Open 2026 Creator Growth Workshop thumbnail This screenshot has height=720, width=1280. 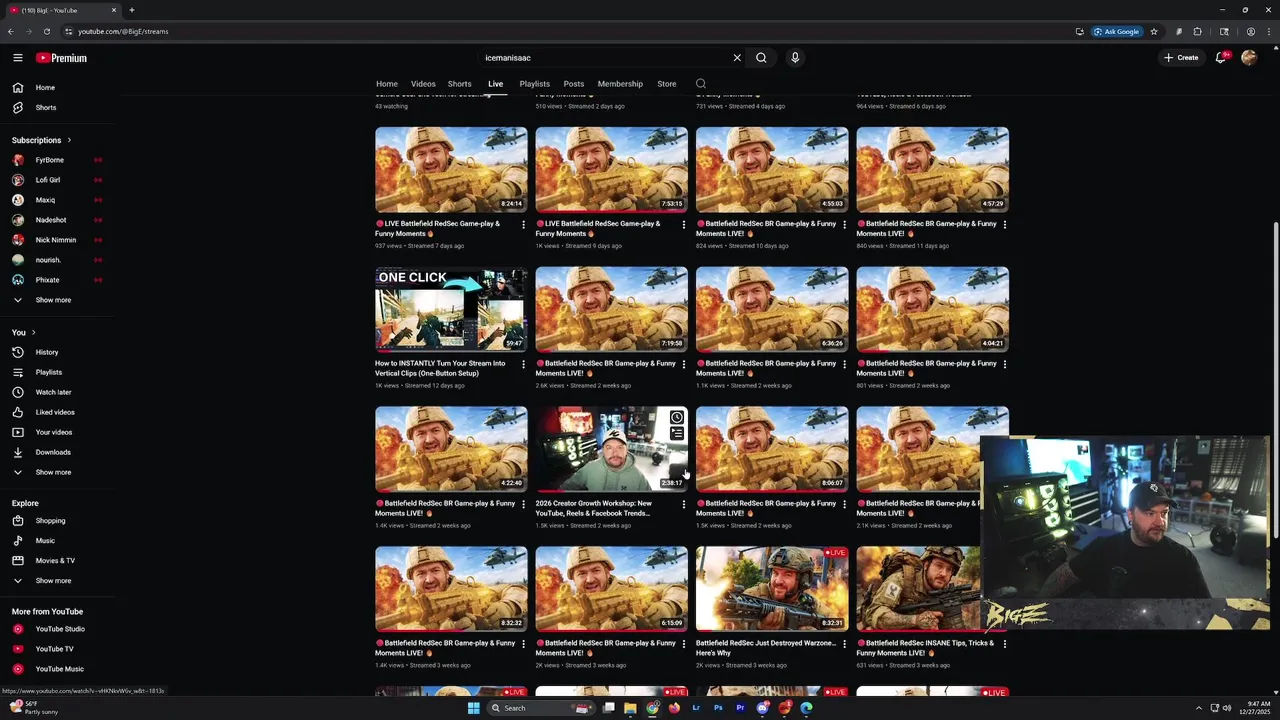tap(611, 449)
